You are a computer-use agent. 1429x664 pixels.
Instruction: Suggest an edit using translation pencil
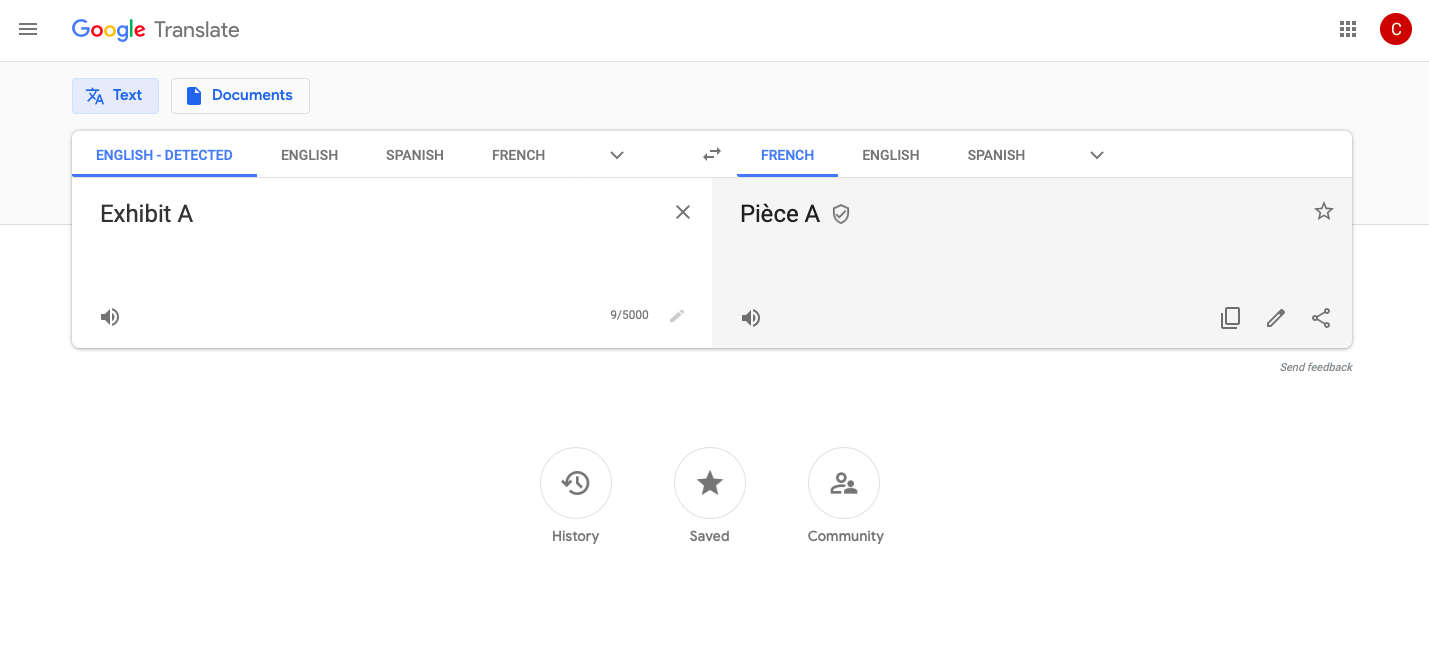click(1275, 318)
